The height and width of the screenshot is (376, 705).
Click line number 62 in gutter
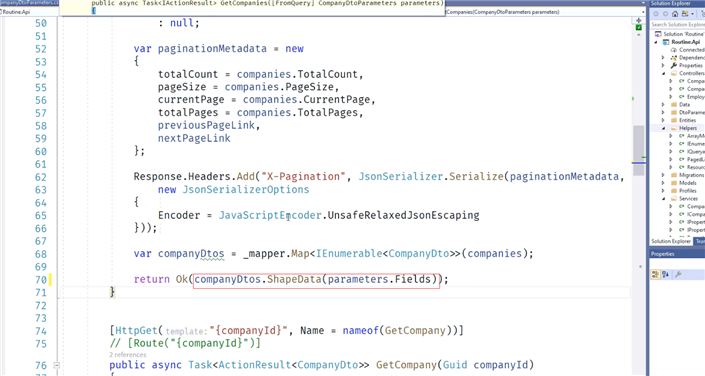pos(41,177)
